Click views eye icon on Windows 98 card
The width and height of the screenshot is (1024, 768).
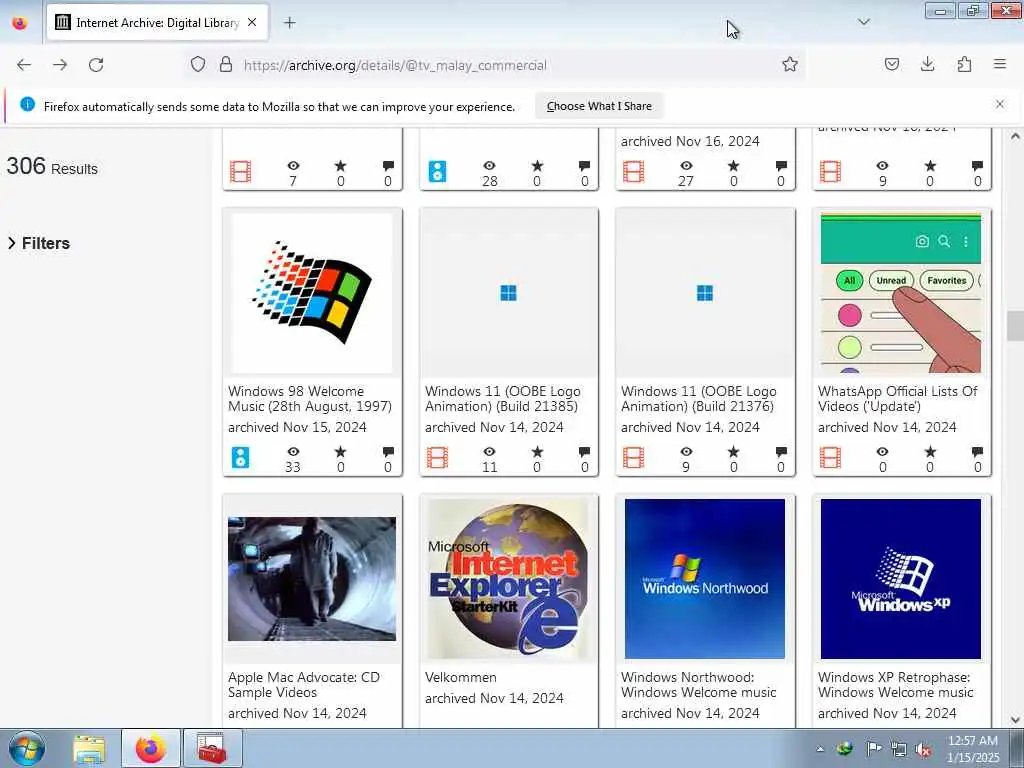point(293,452)
